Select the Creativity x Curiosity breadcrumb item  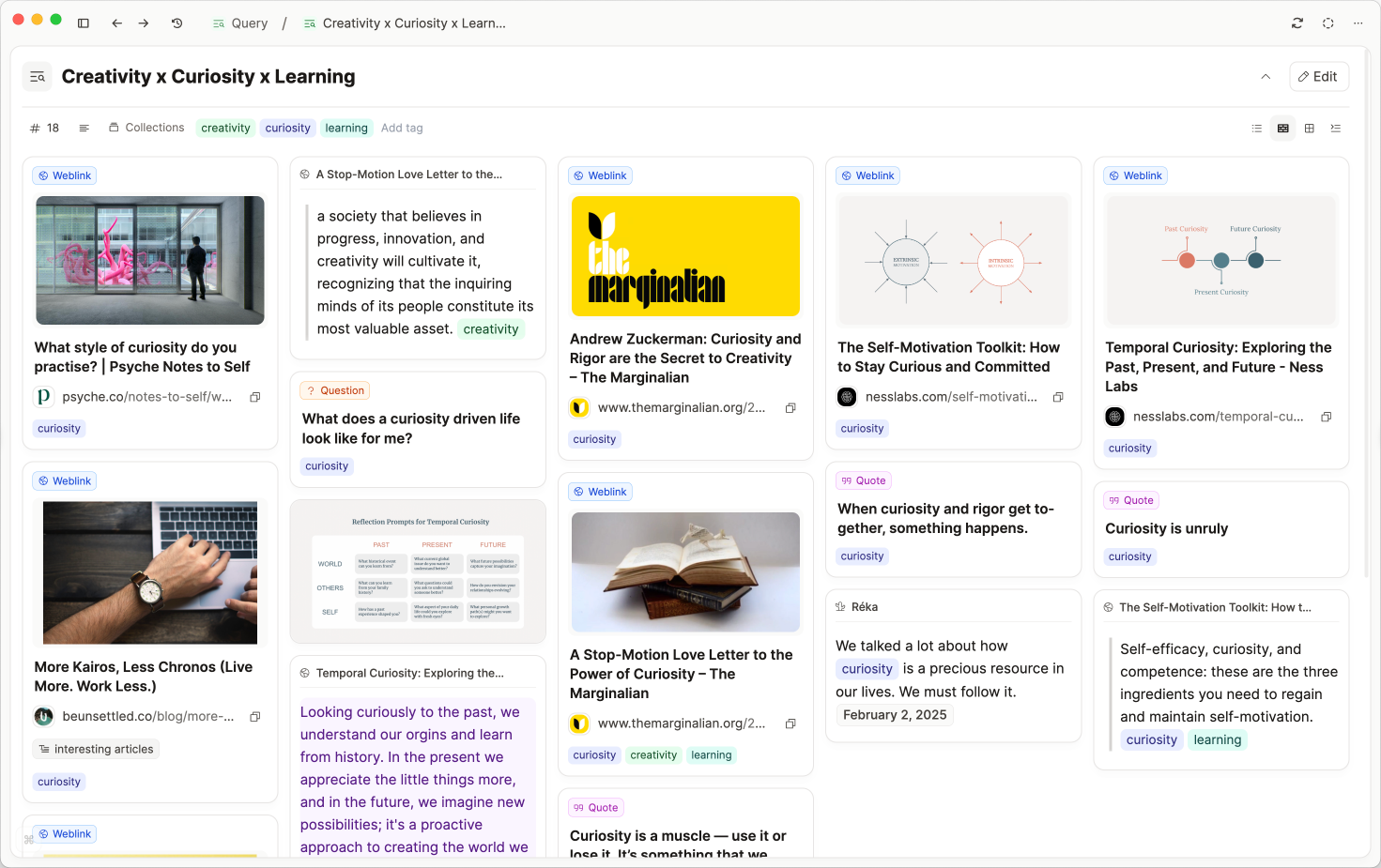coord(413,23)
